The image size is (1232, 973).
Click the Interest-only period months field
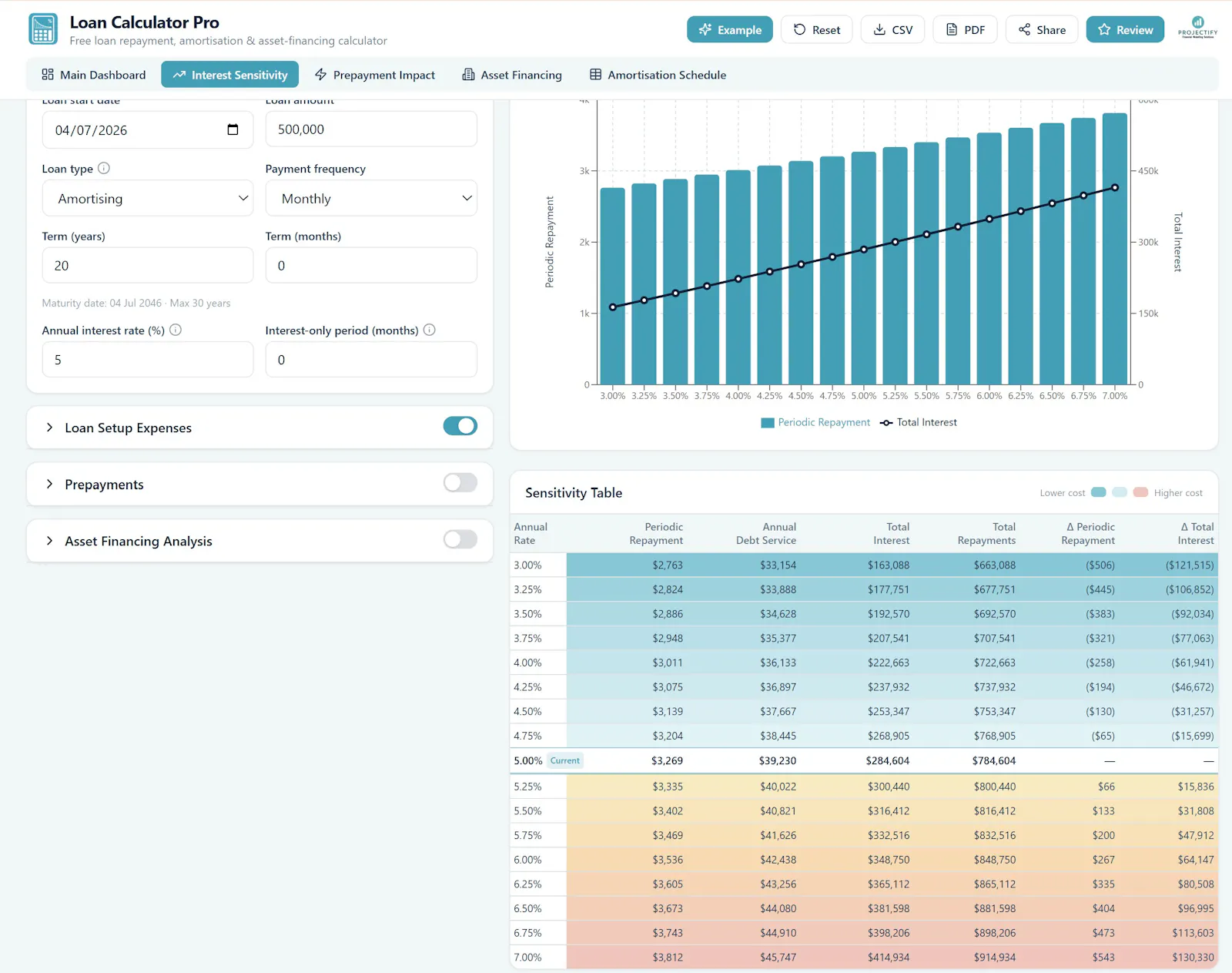coord(371,359)
